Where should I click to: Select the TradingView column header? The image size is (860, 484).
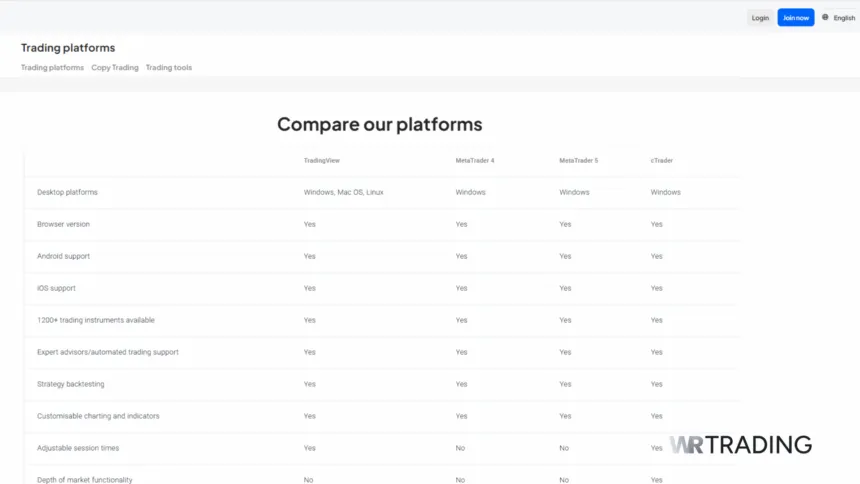(x=322, y=161)
